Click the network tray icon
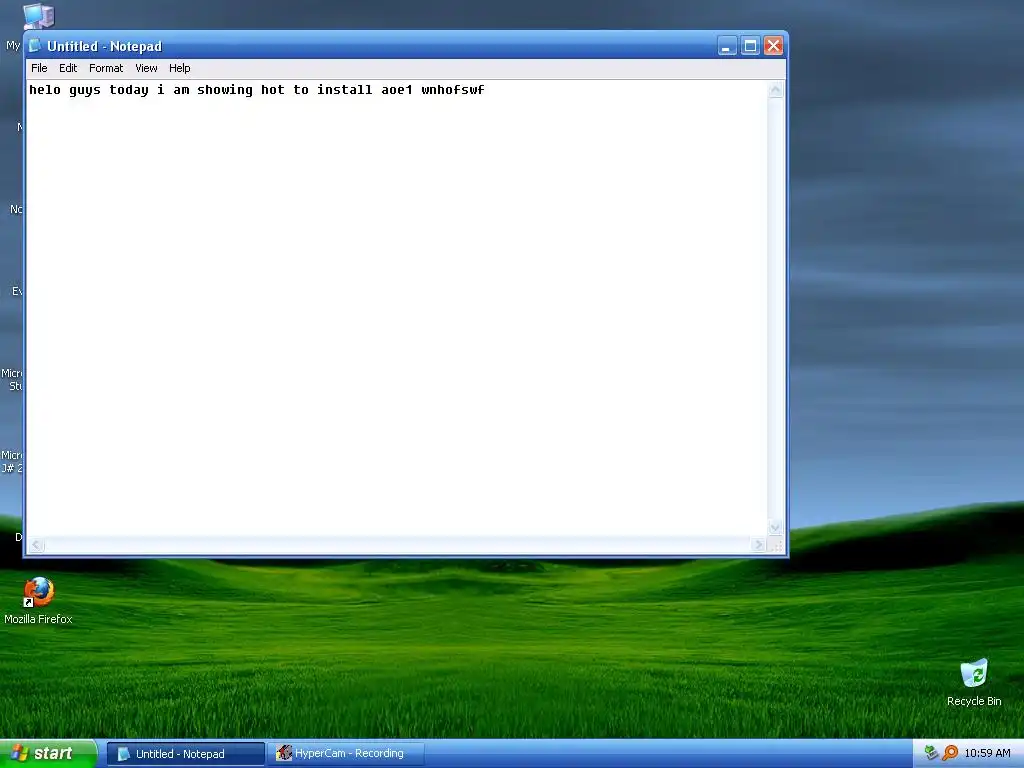1024x768 pixels. click(931, 753)
